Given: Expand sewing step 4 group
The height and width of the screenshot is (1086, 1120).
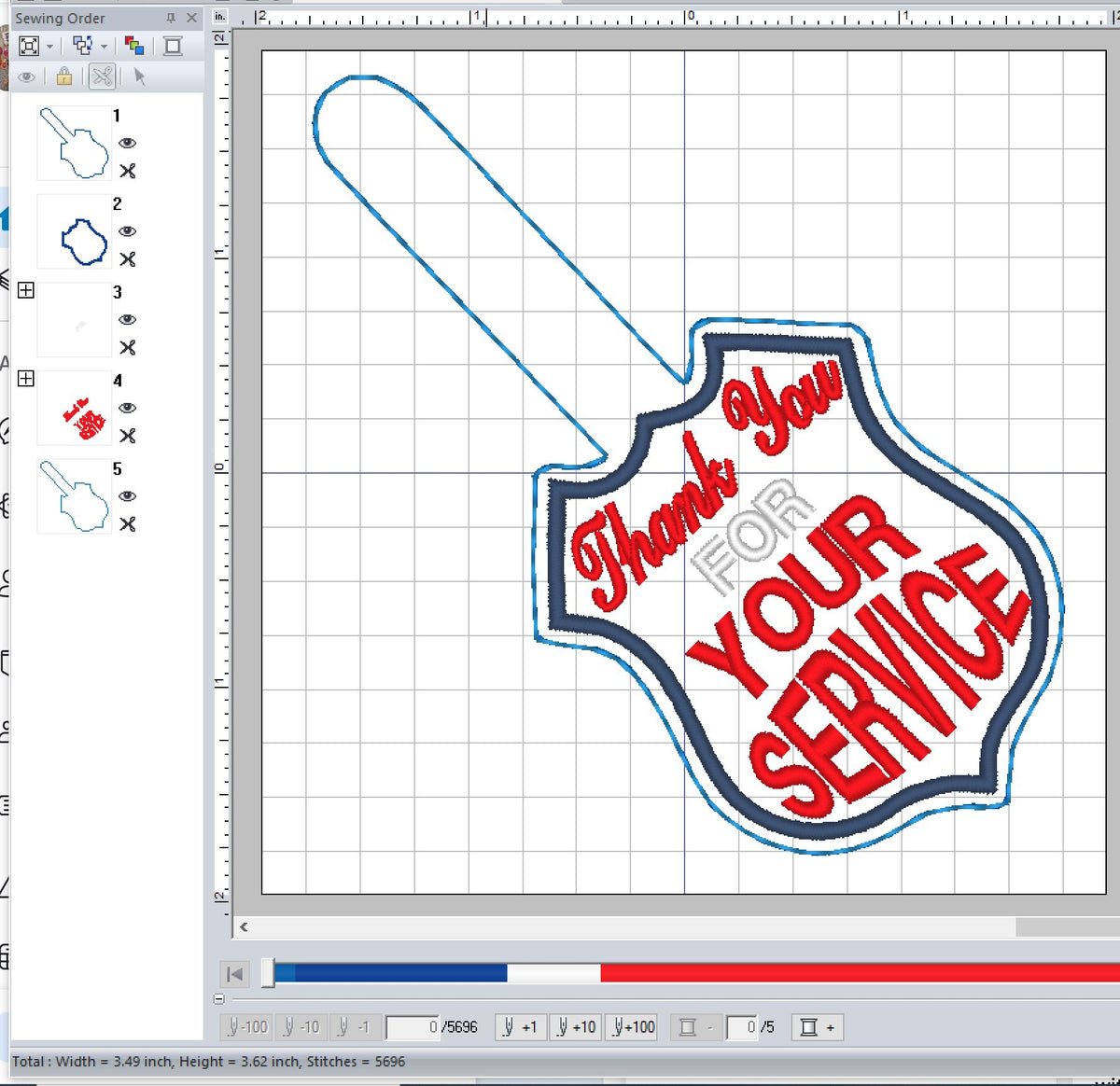Looking at the screenshot, I should 26,378.
